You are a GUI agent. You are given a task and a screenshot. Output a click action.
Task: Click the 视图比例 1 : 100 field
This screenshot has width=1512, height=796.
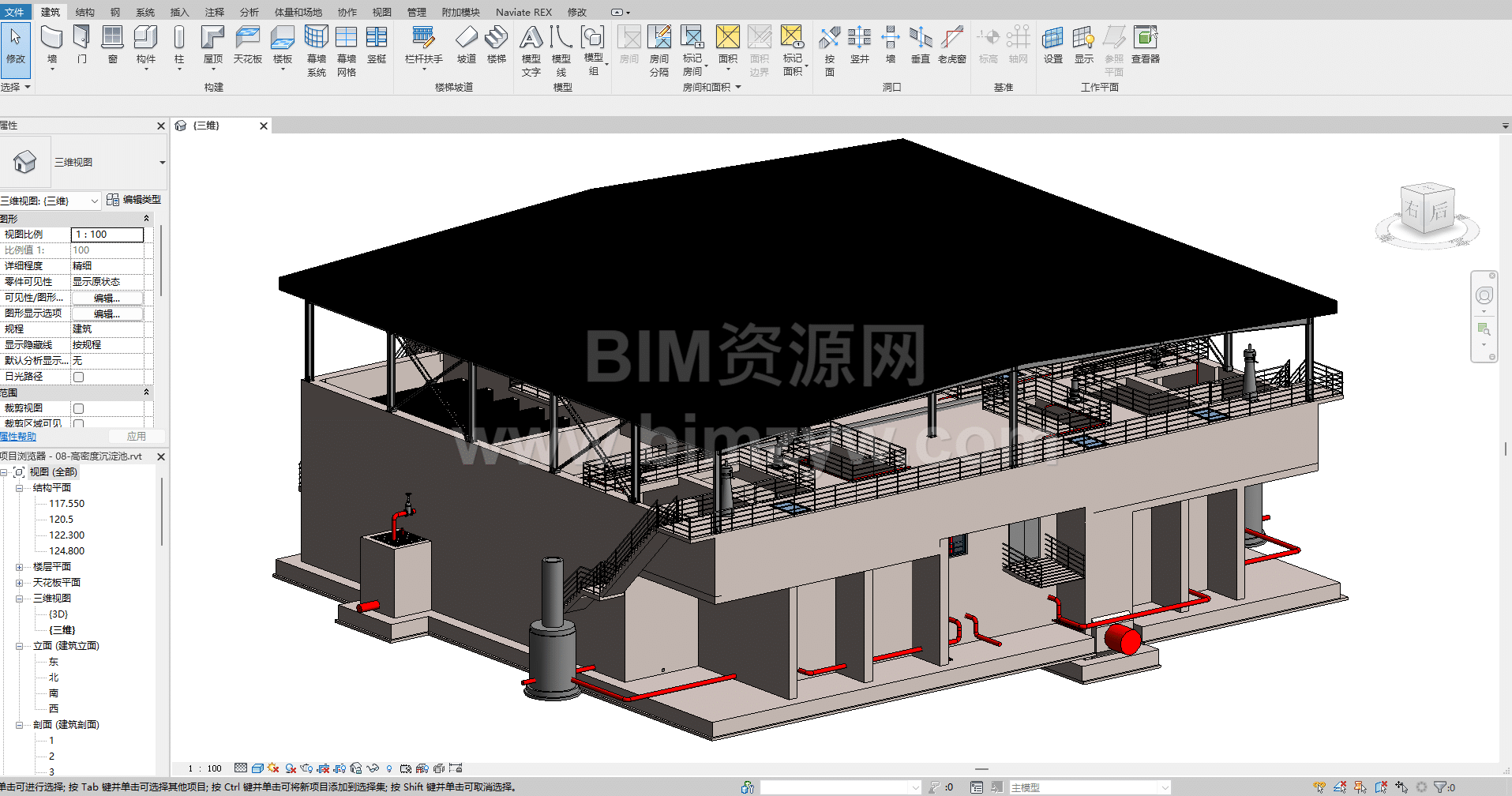[x=107, y=235]
